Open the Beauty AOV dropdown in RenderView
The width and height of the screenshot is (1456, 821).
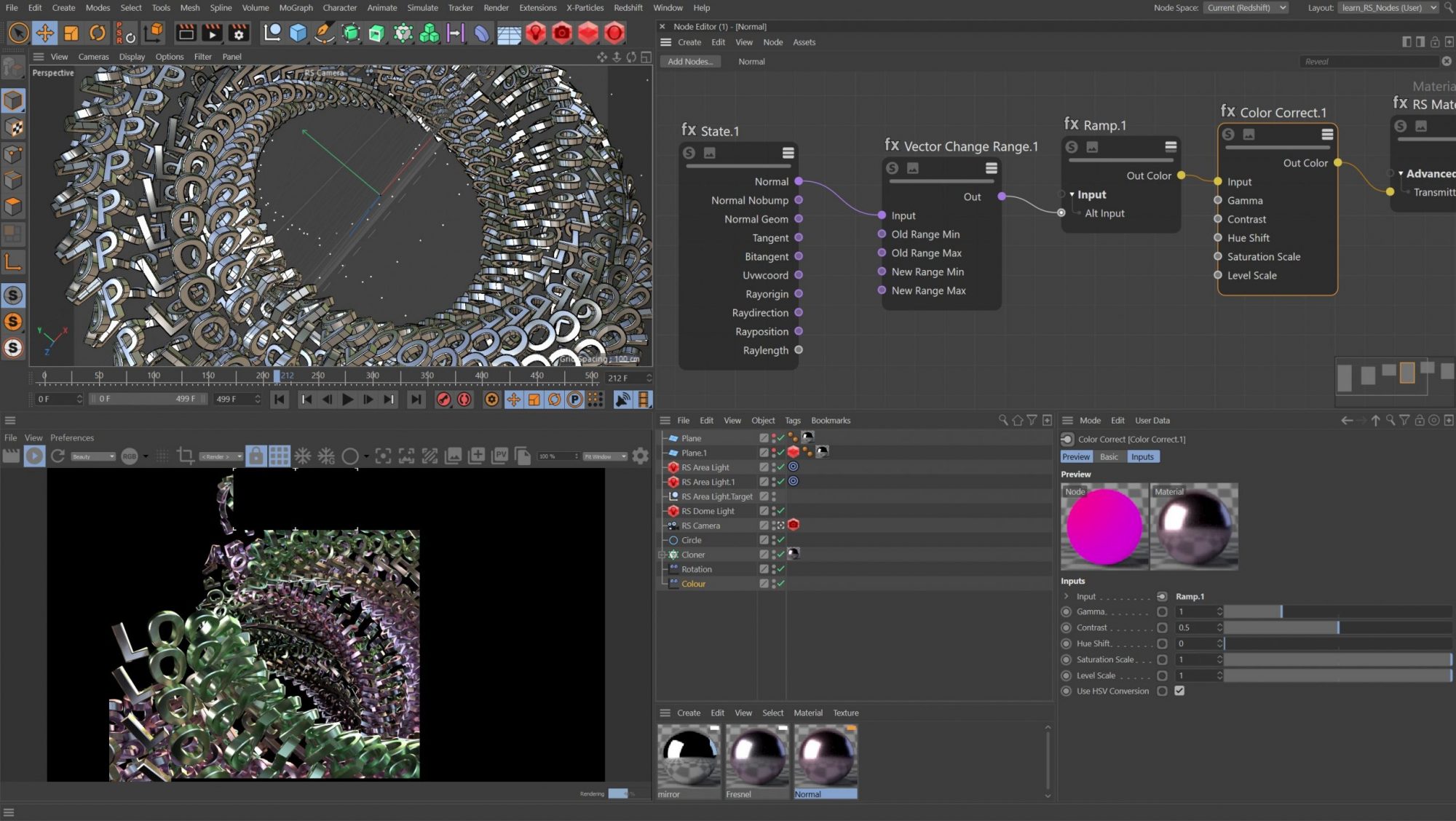coord(93,456)
